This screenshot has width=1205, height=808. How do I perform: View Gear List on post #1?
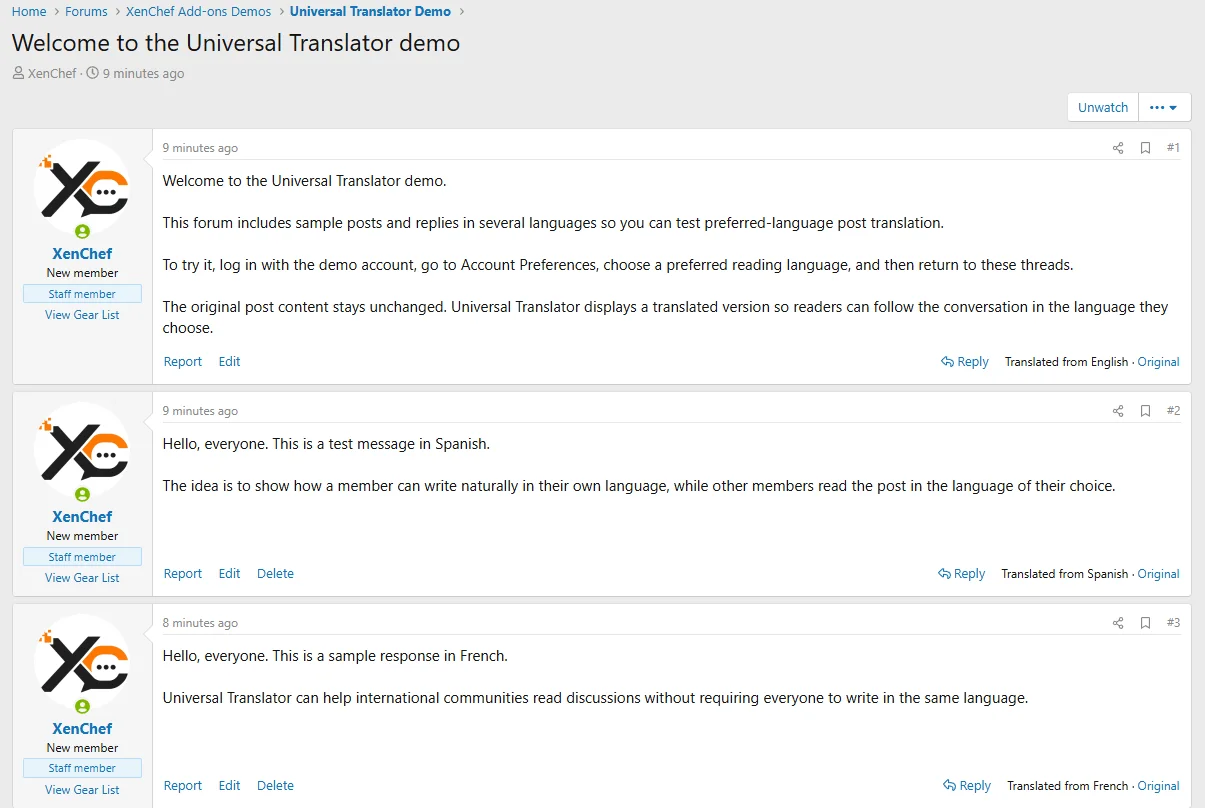tap(82, 315)
